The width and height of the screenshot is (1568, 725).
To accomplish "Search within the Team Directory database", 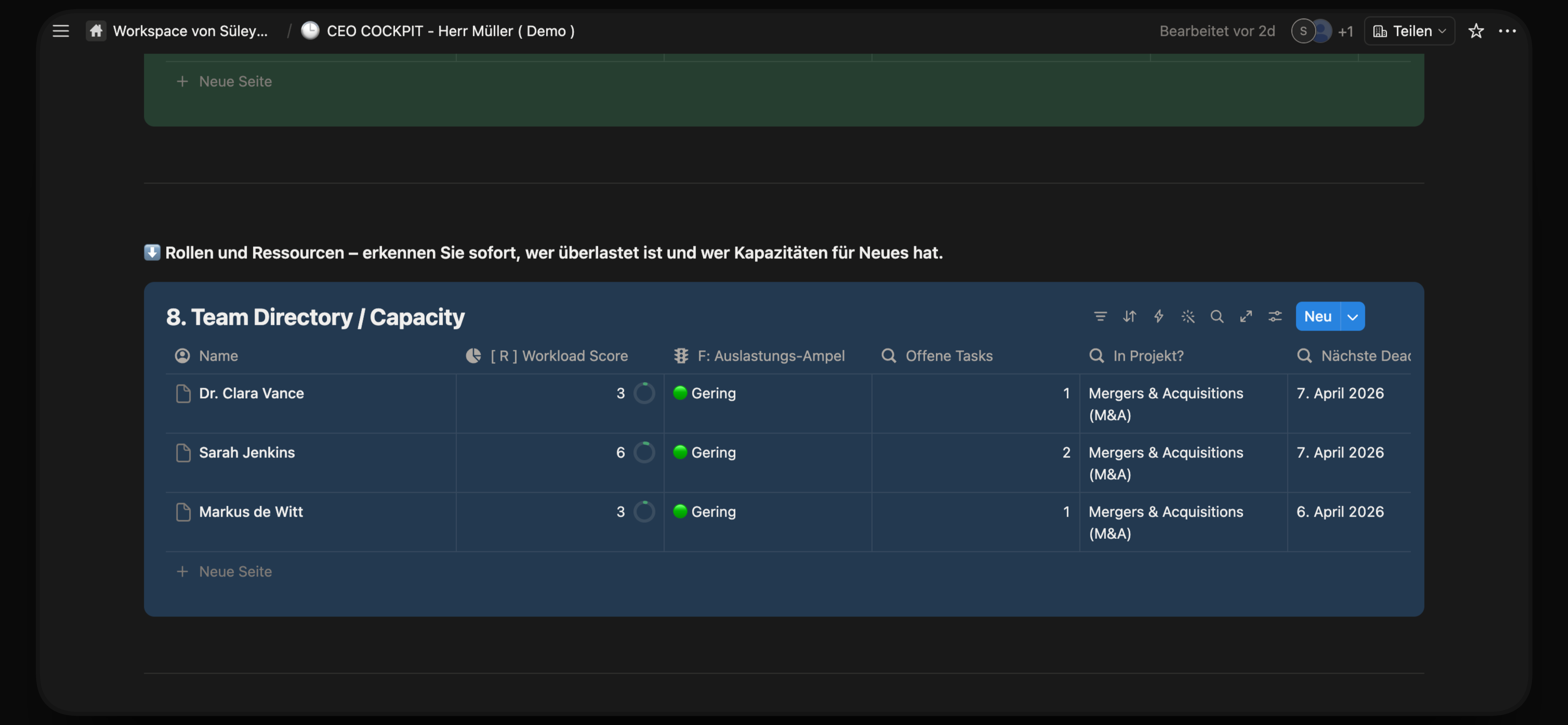I will [x=1217, y=316].
